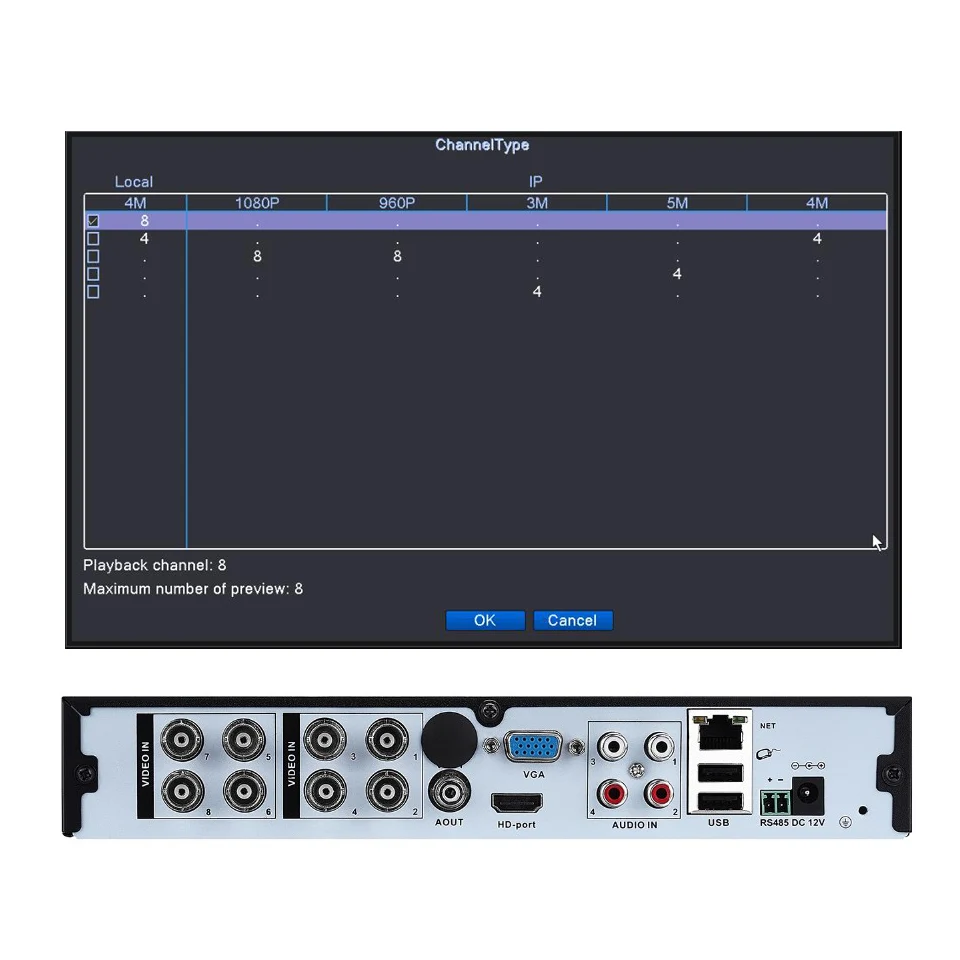Click the DC 12V power jack
This screenshot has width=960, height=960.
coord(808,795)
